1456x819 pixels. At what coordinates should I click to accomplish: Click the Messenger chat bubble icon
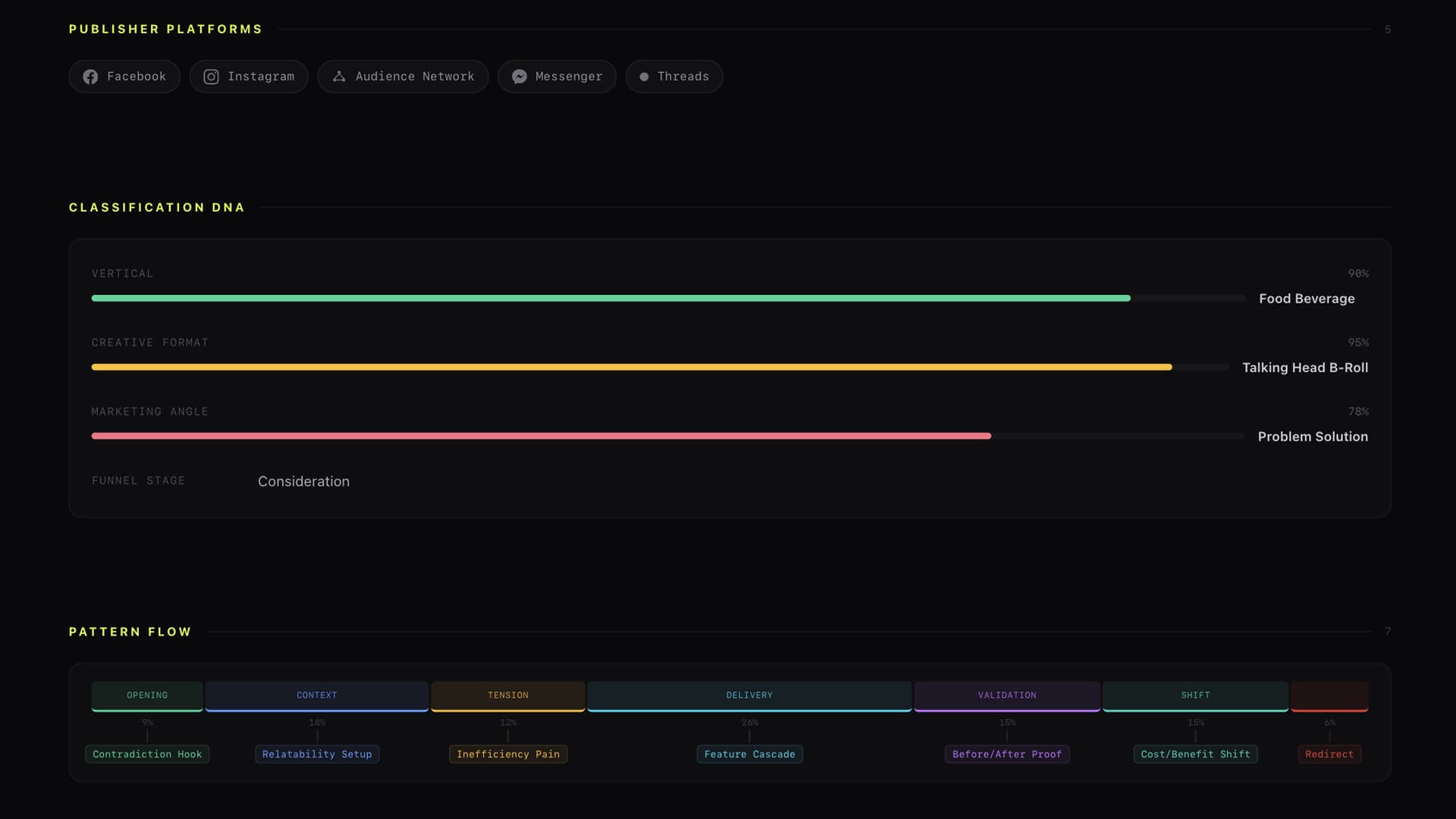(x=519, y=77)
